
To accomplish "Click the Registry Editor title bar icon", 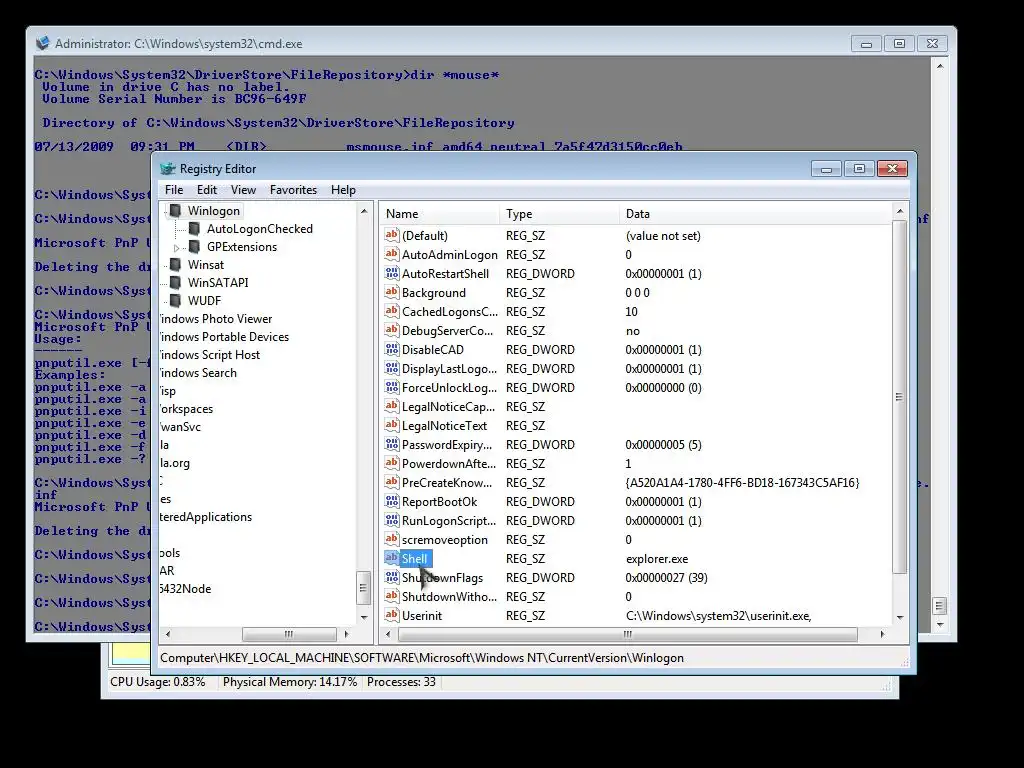I will point(168,168).
